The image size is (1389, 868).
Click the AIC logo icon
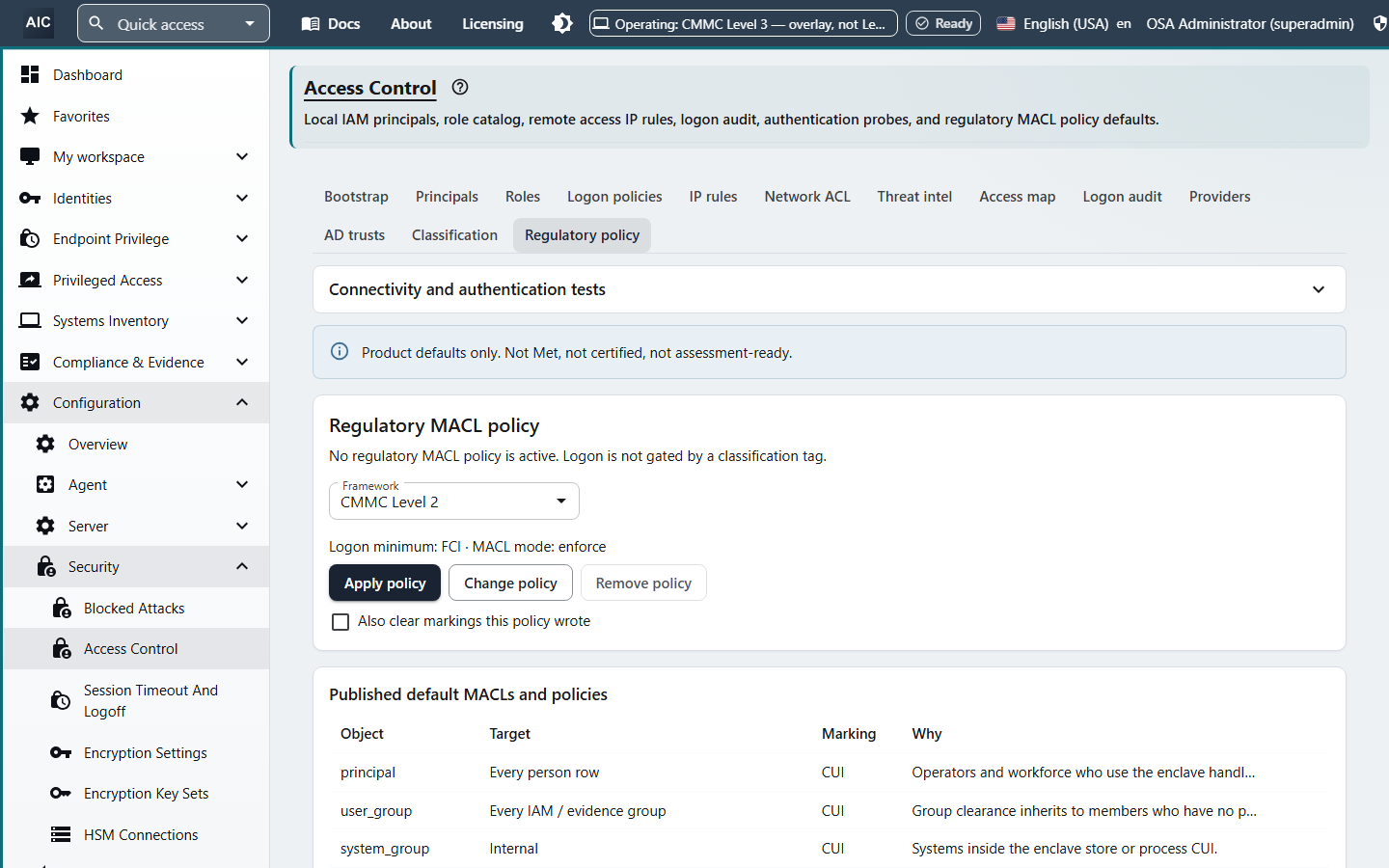(x=39, y=23)
